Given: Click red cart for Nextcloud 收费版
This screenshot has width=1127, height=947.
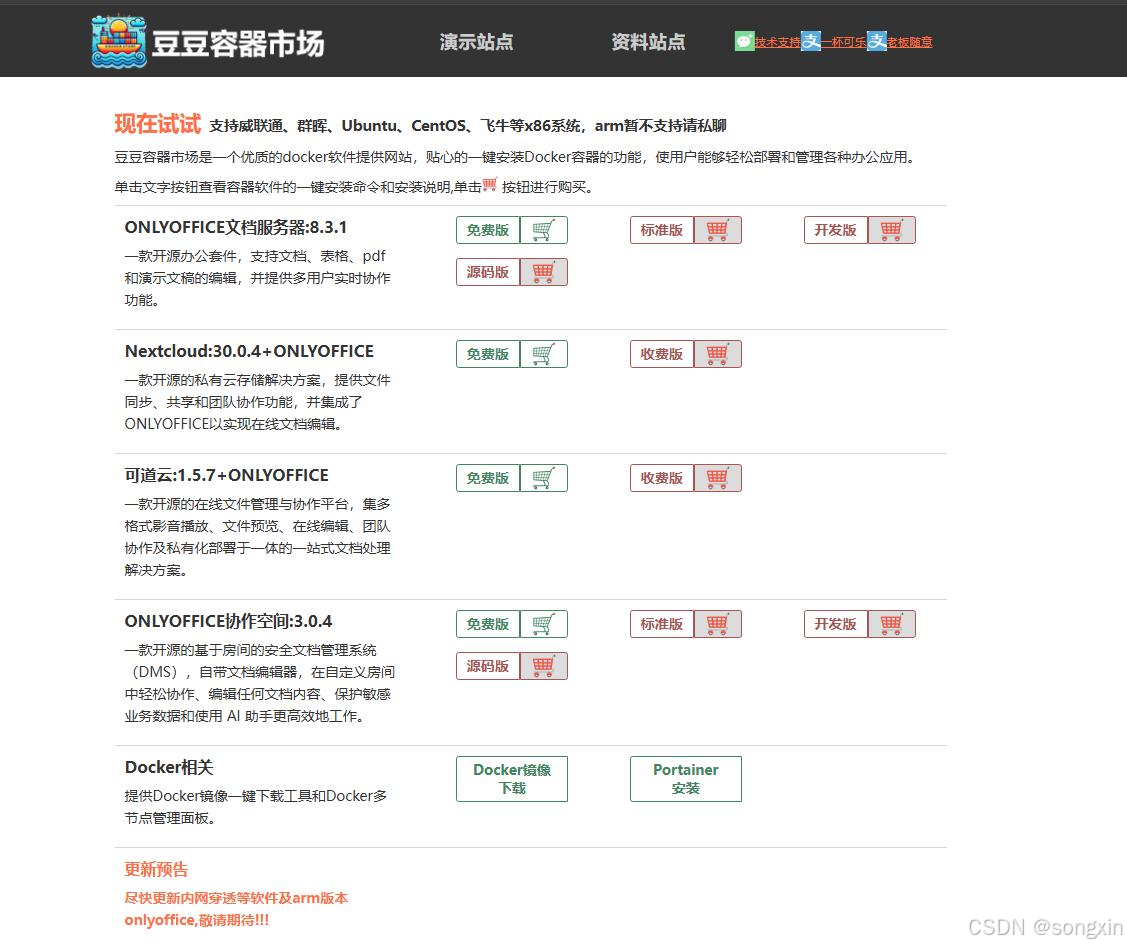Looking at the screenshot, I should click(x=717, y=354).
